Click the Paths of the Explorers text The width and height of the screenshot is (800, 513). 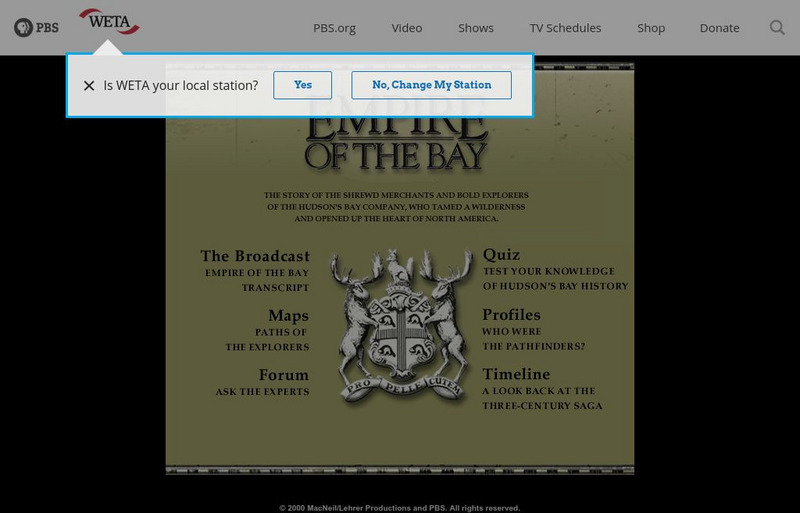point(267,339)
